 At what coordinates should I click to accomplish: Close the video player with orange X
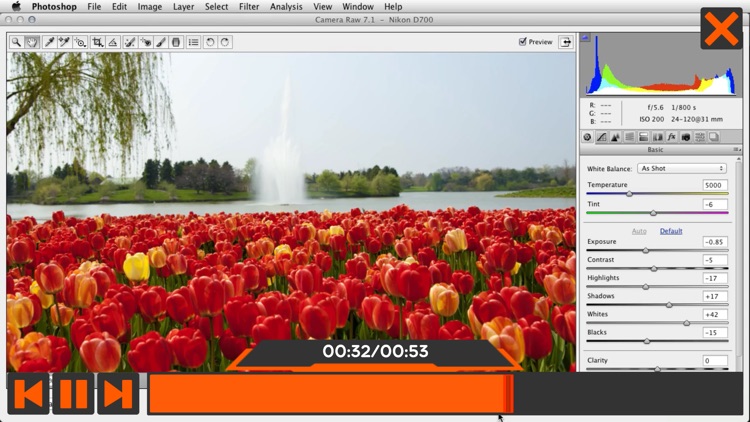point(721,28)
